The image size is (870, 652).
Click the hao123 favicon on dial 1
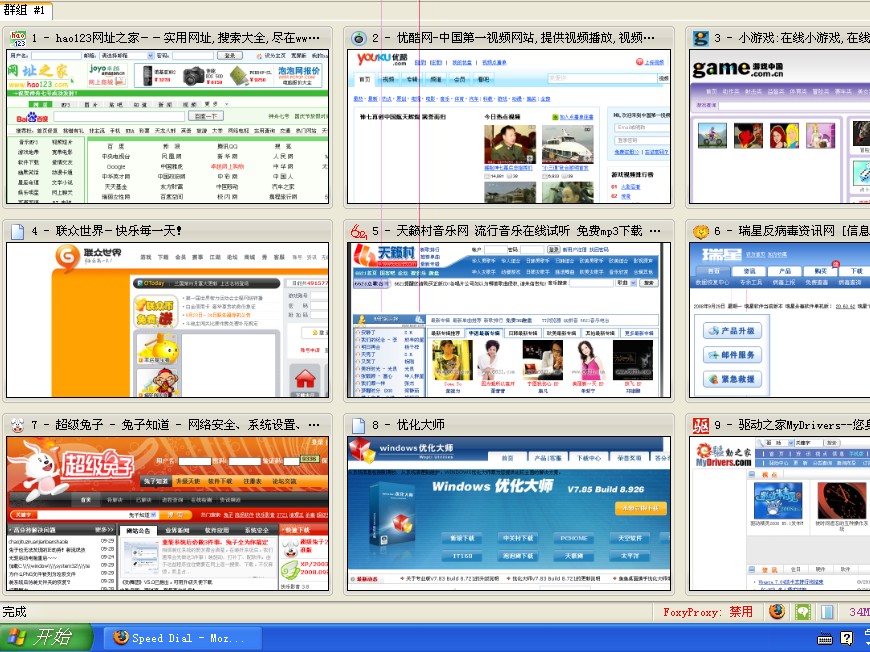click(18, 38)
